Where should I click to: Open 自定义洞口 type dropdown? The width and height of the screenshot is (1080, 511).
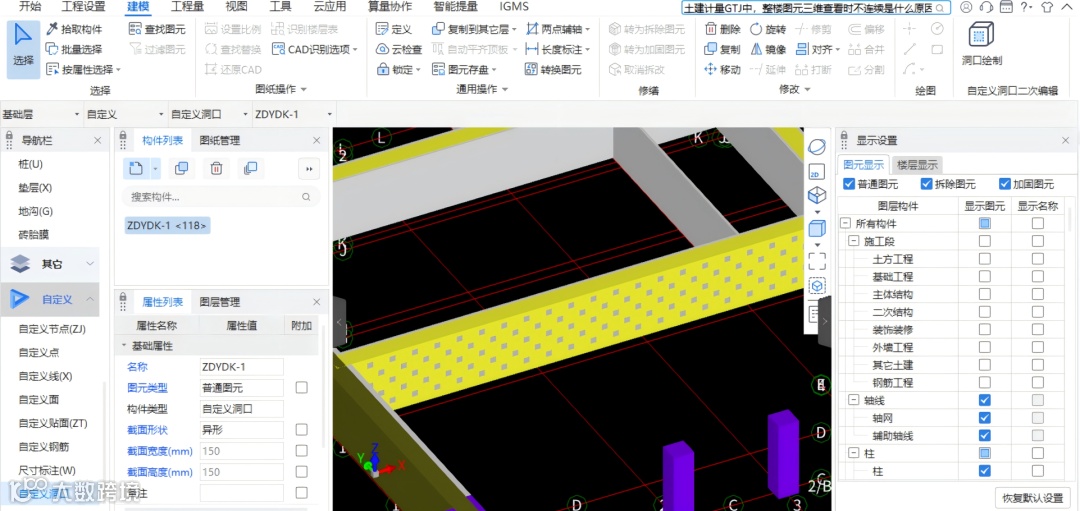point(209,114)
